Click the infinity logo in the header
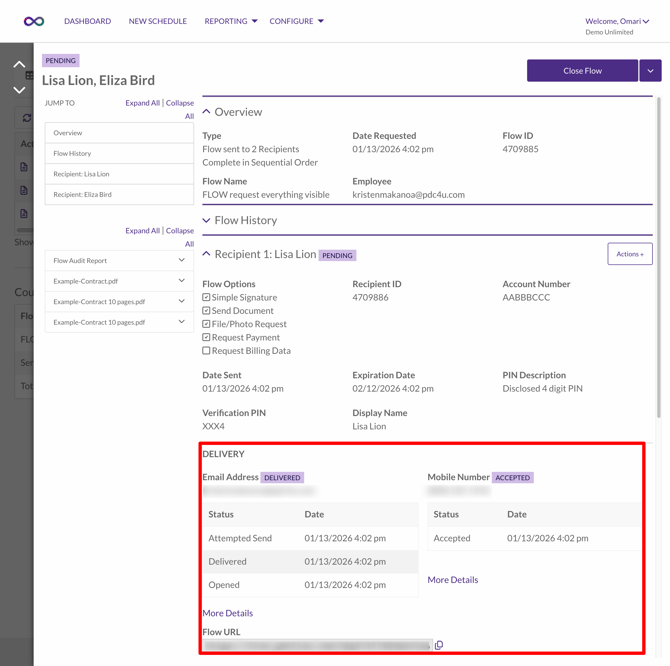 (34, 21)
